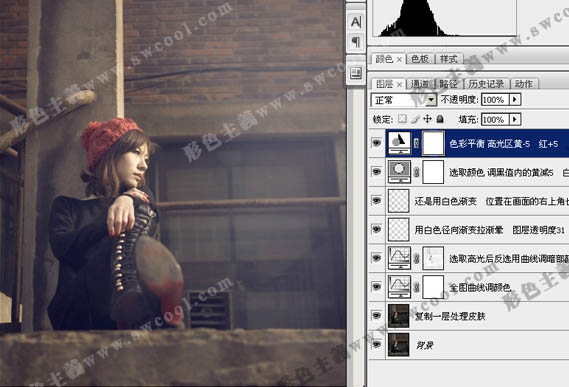Screen dimensions: 569x387
Task: Click the lock all padlock icon
Action: (440, 119)
